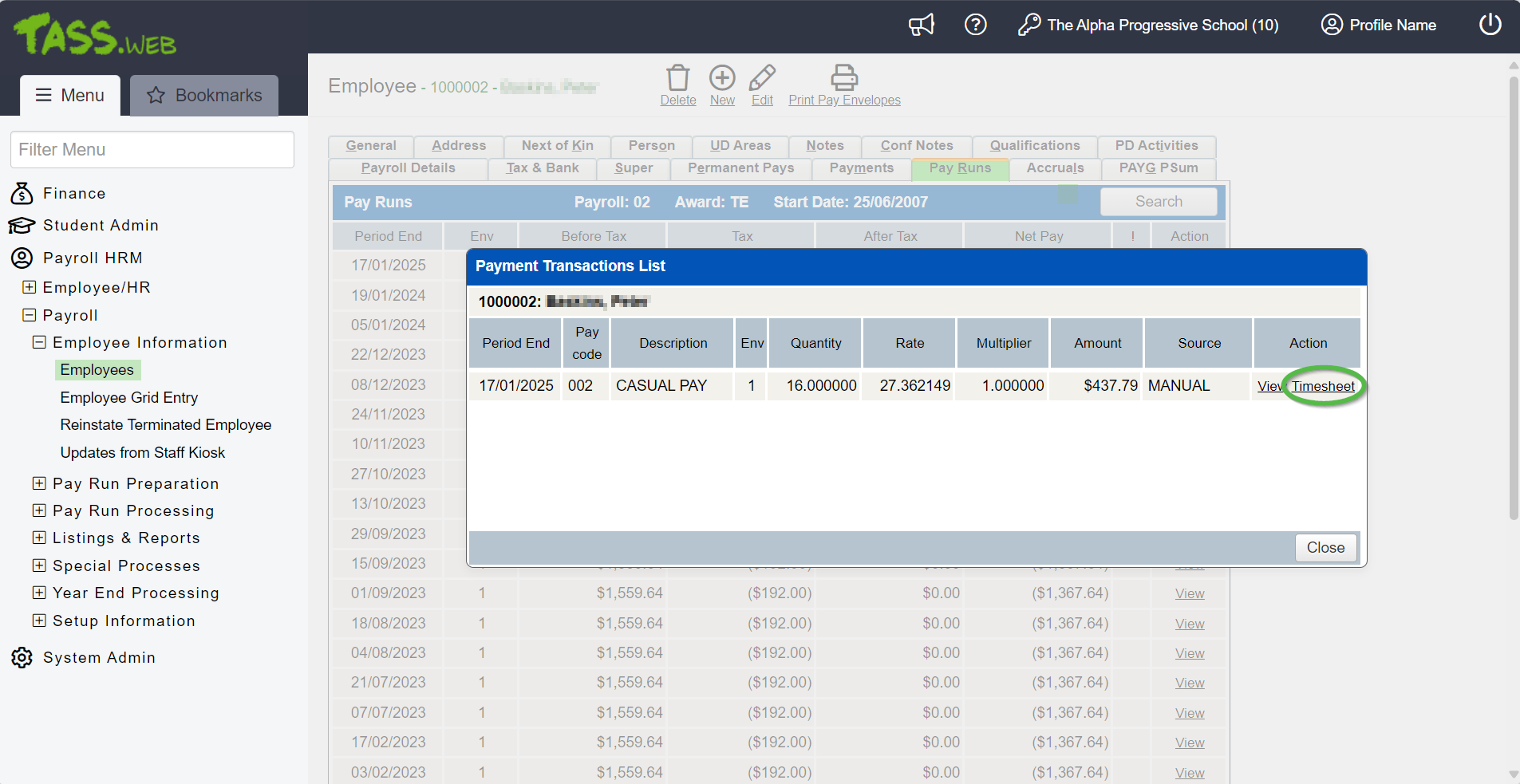
Task: Click the Filter Menu input field
Action: coord(152,150)
